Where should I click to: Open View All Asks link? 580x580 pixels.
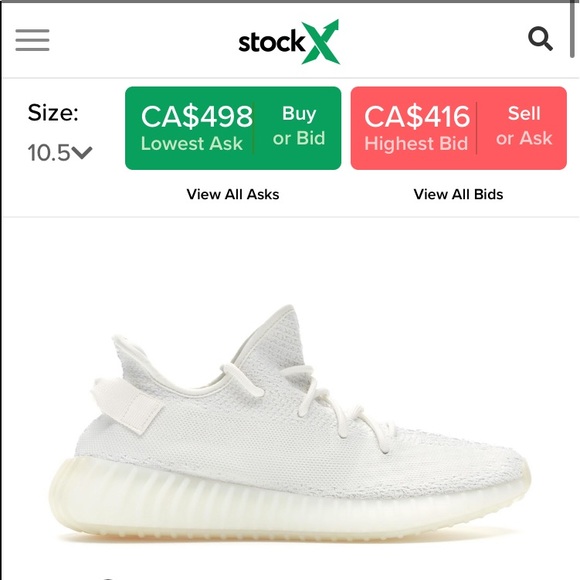tap(233, 194)
